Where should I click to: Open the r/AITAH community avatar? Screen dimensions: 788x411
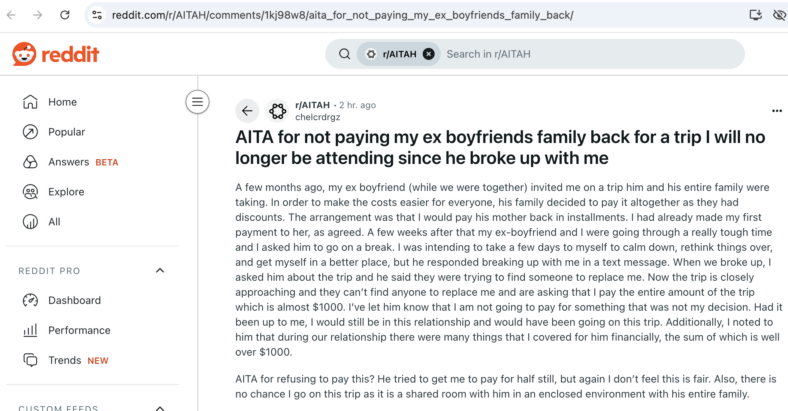coord(277,111)
